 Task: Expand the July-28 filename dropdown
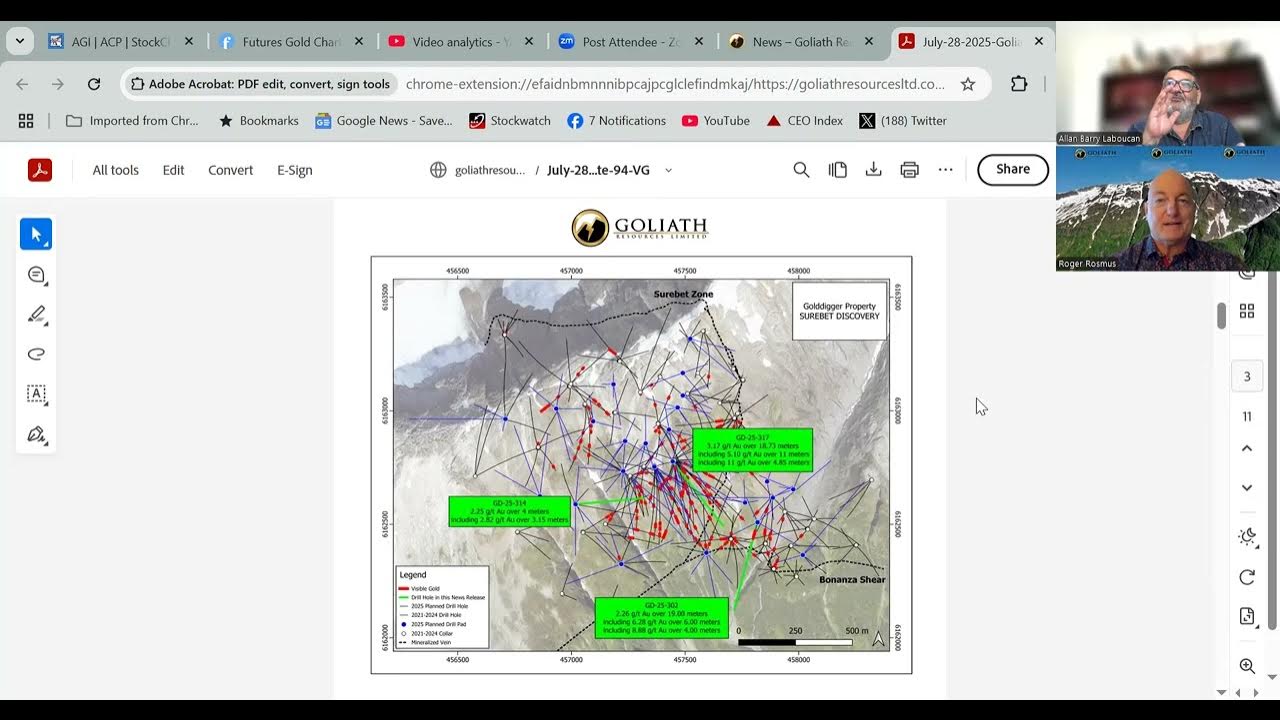point(668,170)
